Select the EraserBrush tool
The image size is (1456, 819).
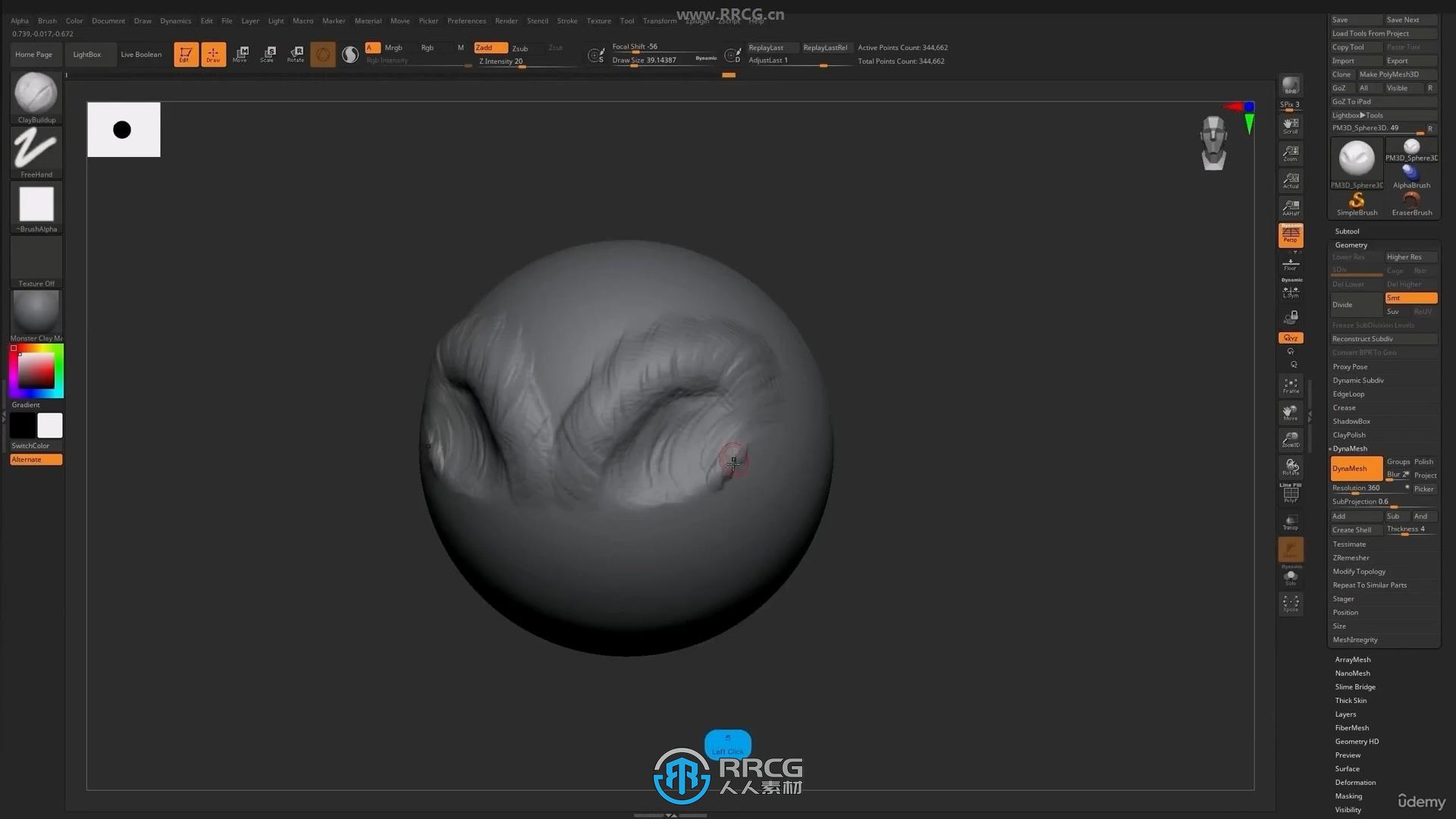(x=1410, y=201)
